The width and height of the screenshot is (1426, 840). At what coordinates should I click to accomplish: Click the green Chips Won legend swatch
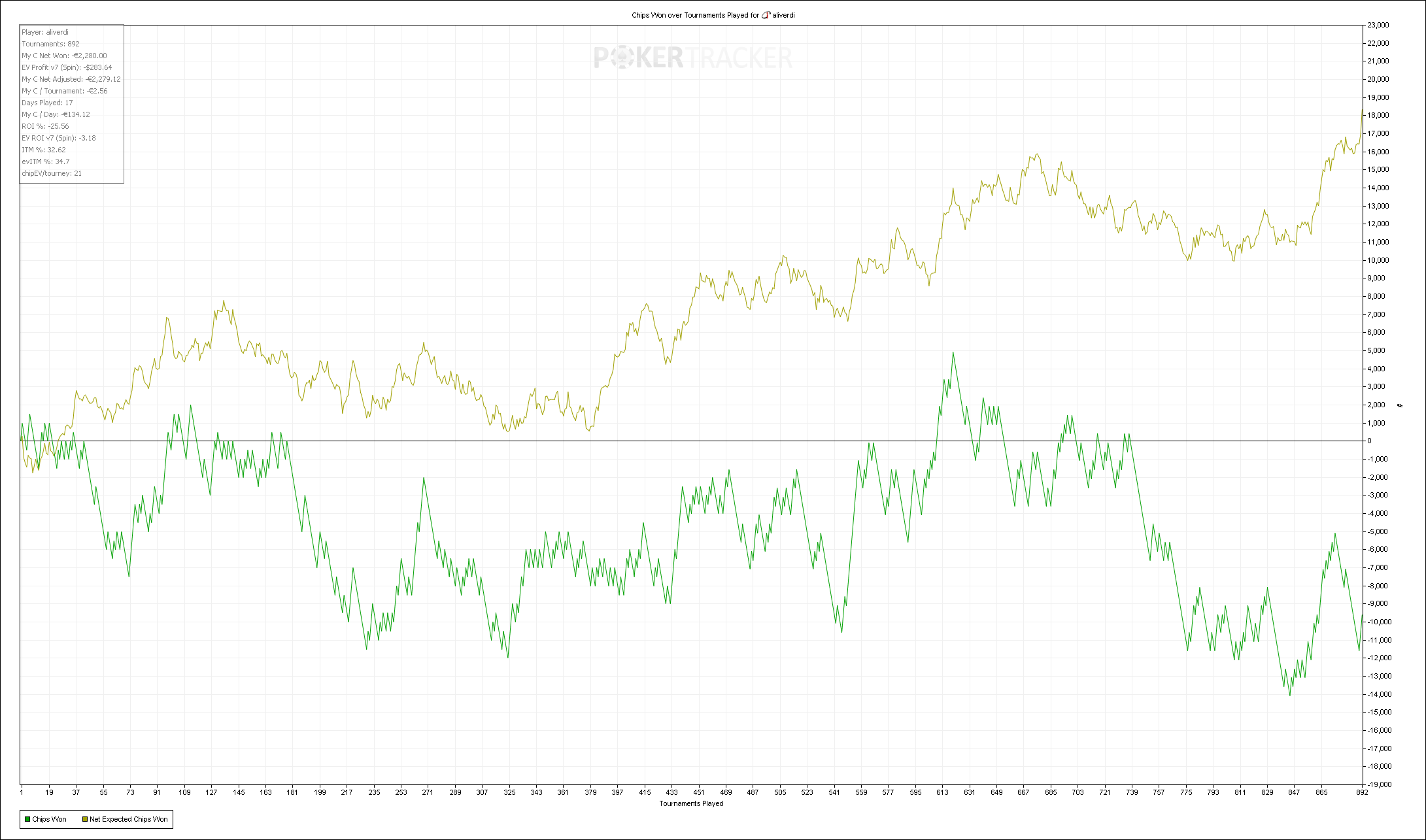point(27,819)
